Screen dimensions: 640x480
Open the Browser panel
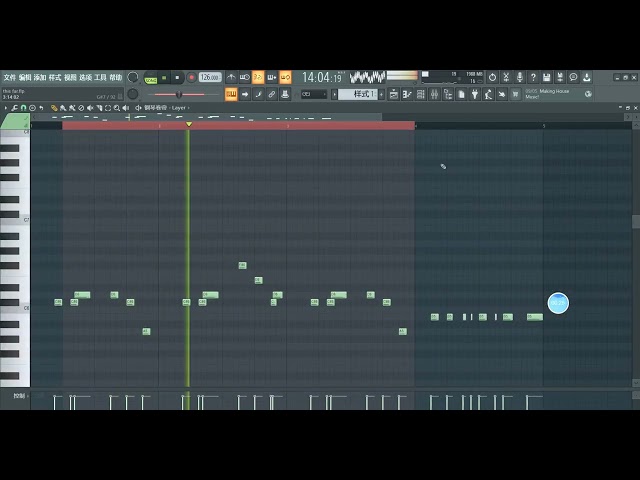448,94
